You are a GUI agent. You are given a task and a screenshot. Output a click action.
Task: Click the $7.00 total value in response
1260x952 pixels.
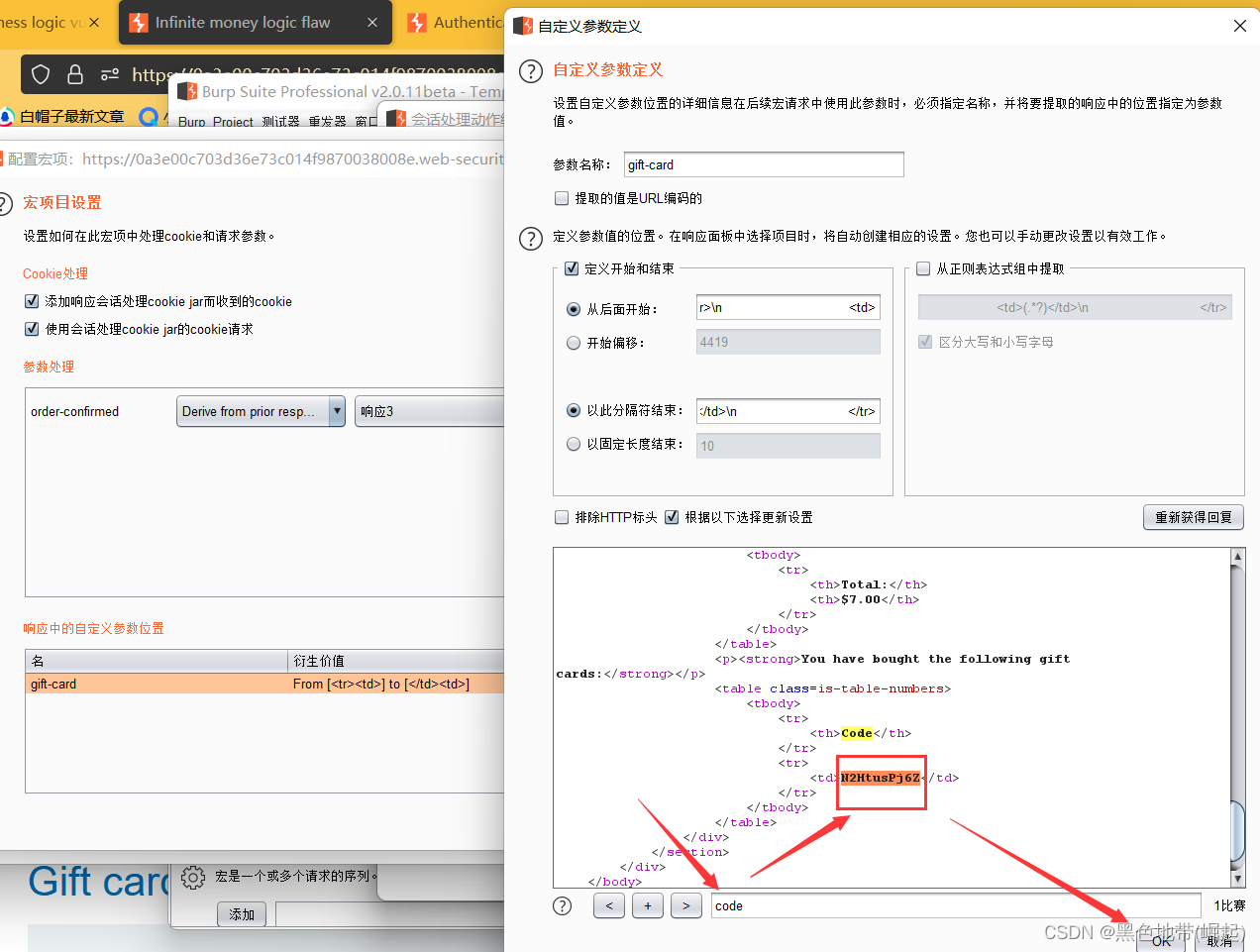861,599
